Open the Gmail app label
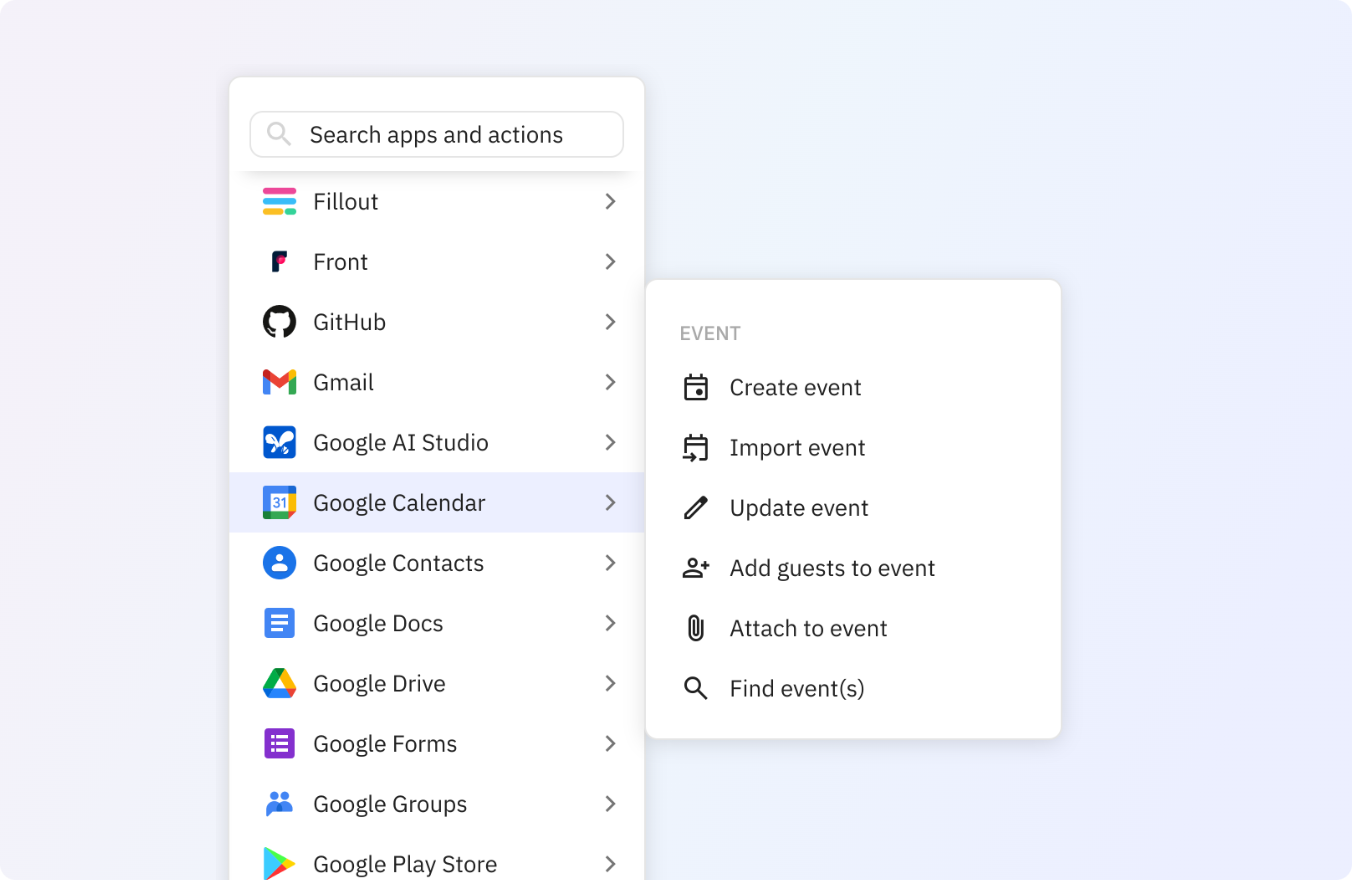The height and width of the screenshot is (880, 1352). 344,382
